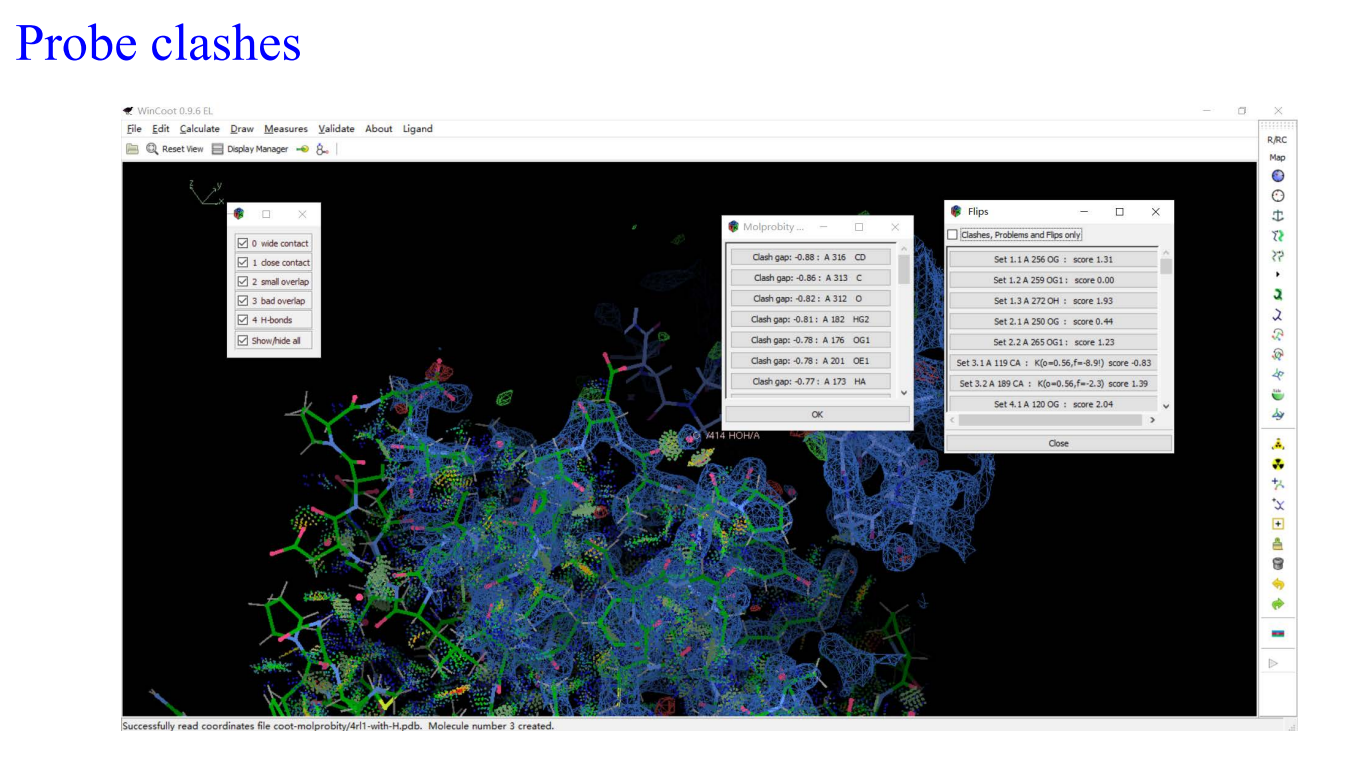The image size is (1345, 775).
Task: Open the Ligand menu
Action: (418, 129)
